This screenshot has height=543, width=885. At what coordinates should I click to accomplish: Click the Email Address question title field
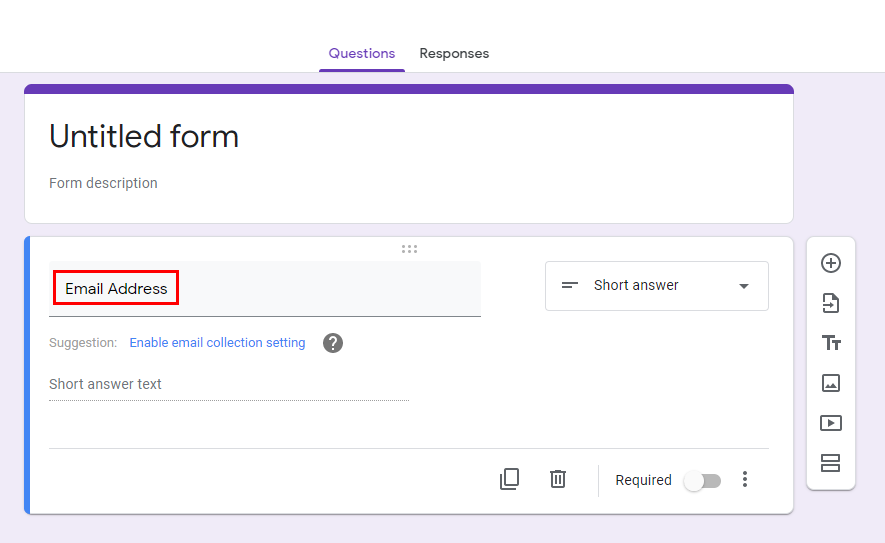pyautogui.click(x=265, y=288)
